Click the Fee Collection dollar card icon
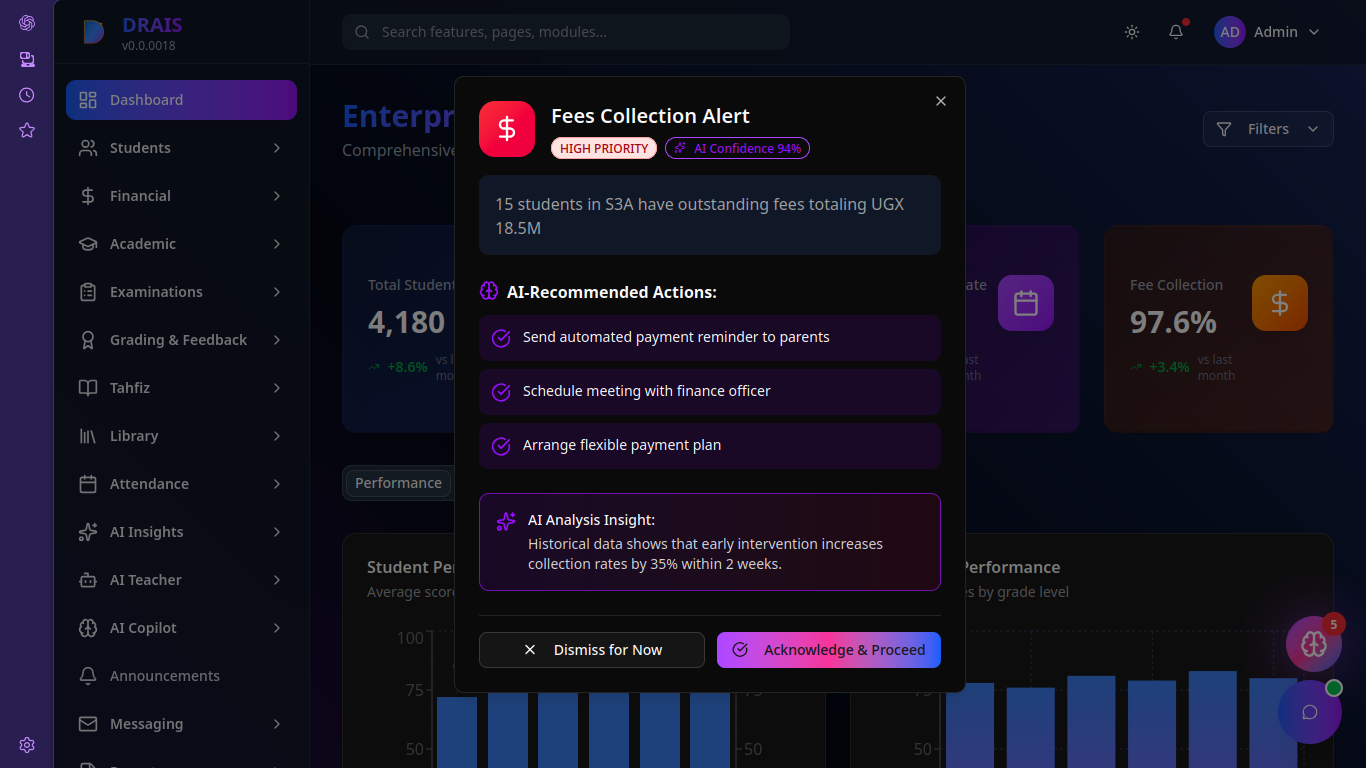Screen dimensions: 1366x768 coord(1280,303)
